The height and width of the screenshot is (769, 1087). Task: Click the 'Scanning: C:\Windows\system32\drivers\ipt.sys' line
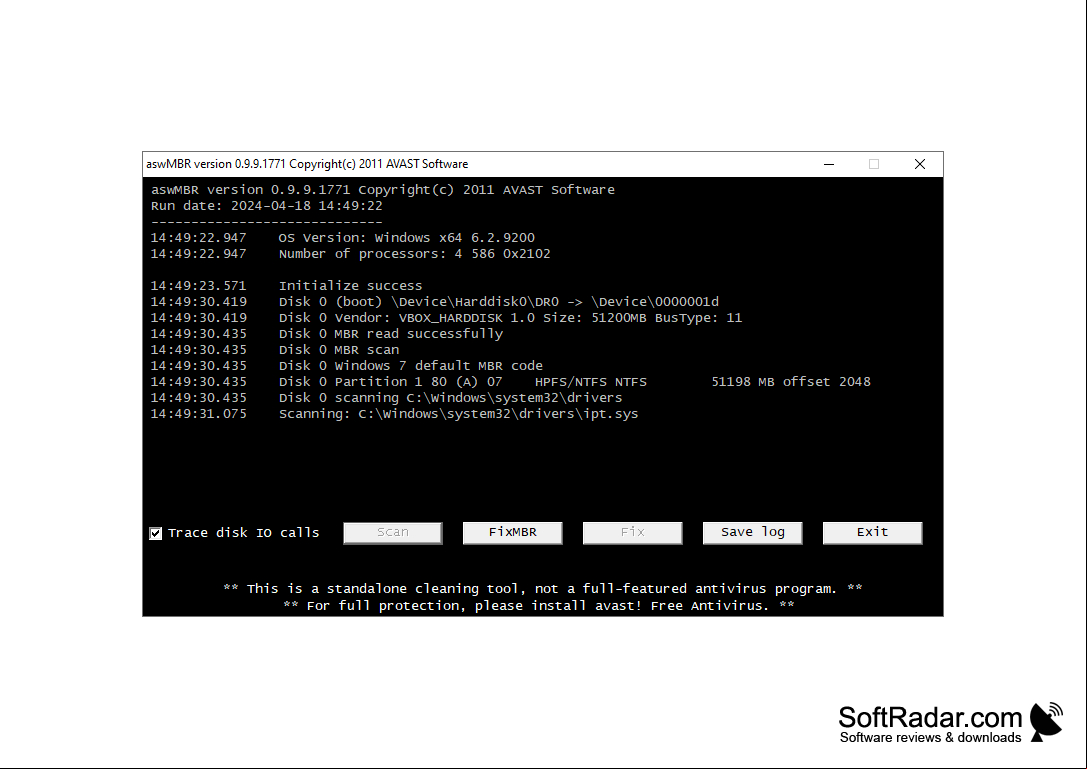click(394, 414)
